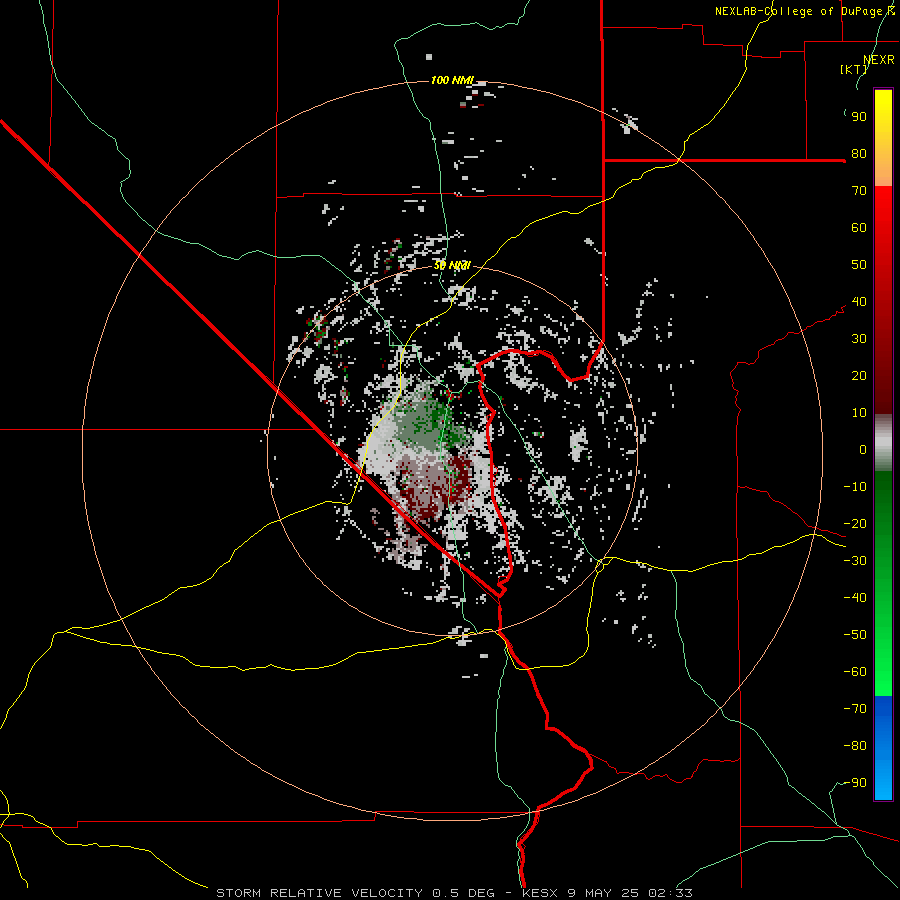Click the 50 value on the velocity scale
The height and width of the screenshot is (900, 900).
[859, 265]
